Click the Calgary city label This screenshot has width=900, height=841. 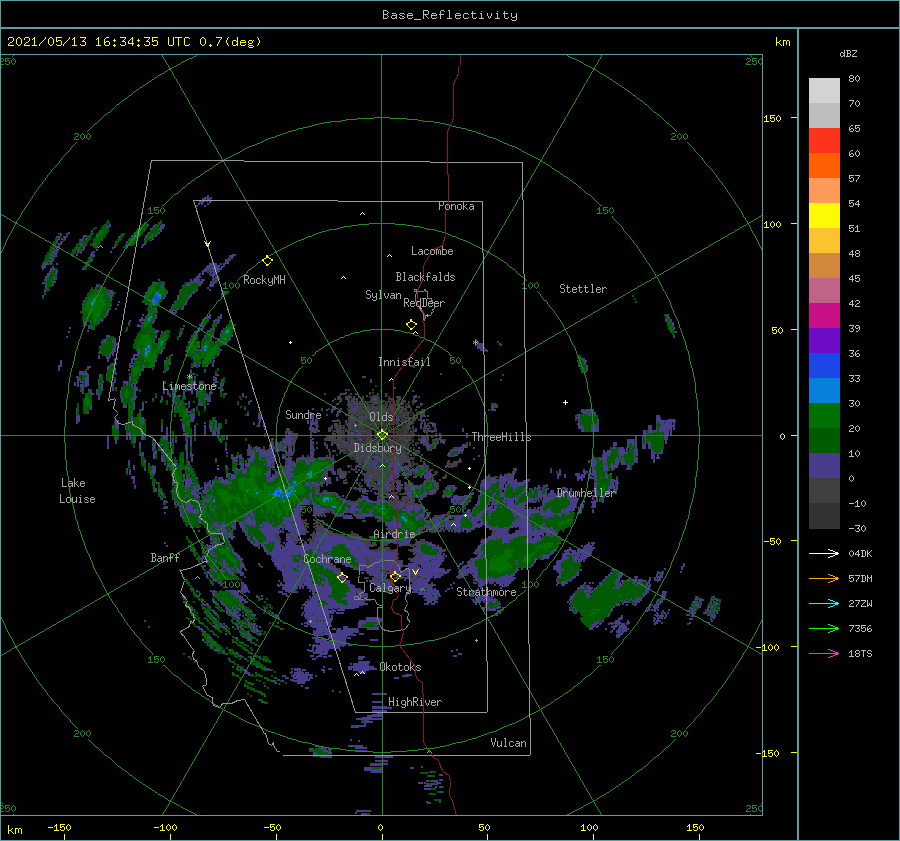pyautogui.click(x=390, y=588)
